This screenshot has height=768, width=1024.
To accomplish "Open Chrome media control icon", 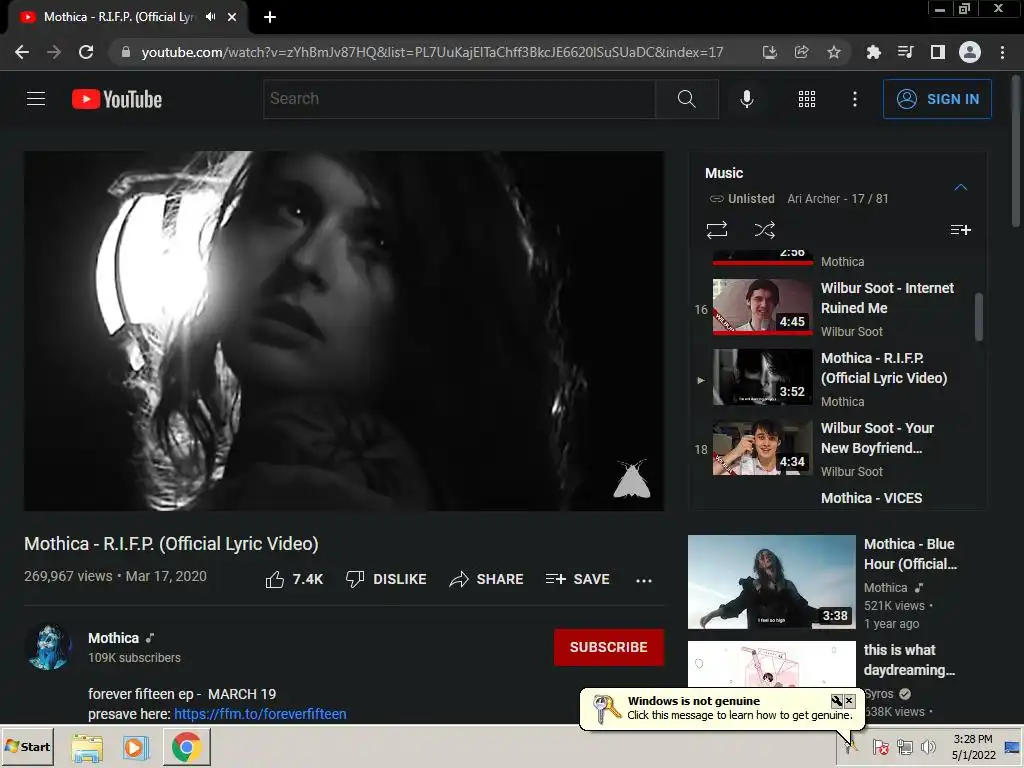I will [x=905, y=52].
